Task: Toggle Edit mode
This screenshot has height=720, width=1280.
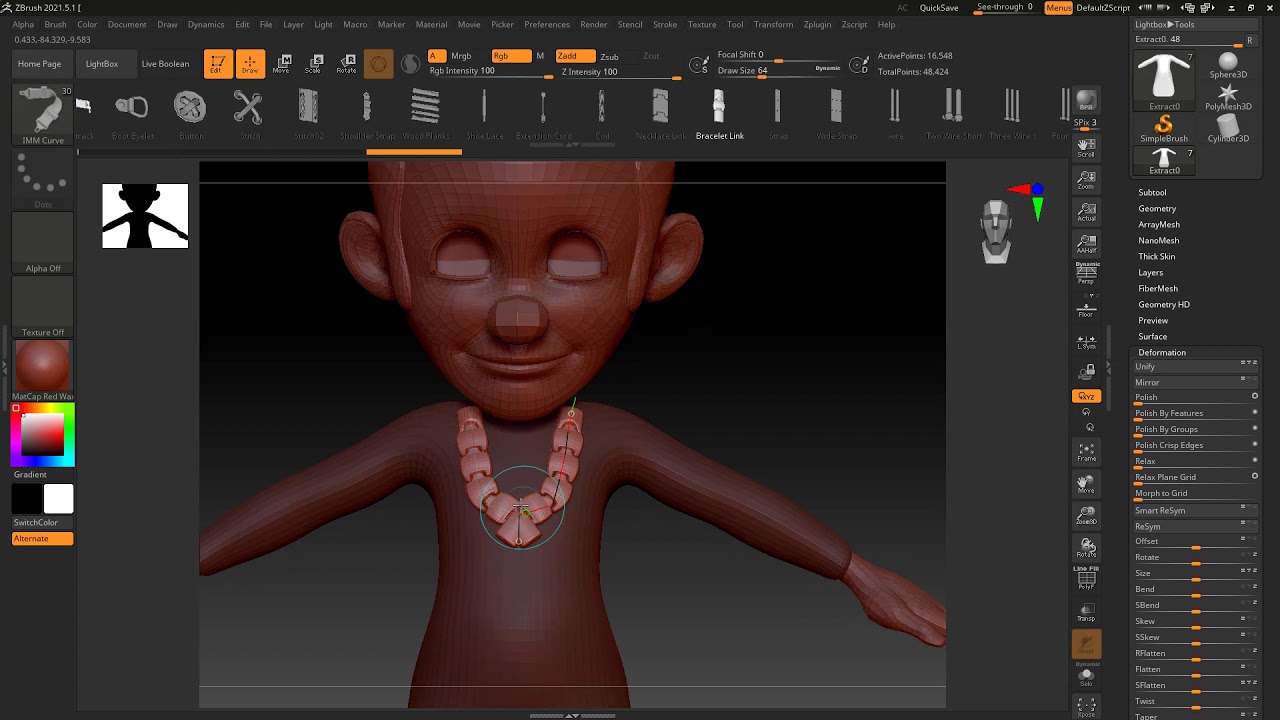Action: pos(216,64)
